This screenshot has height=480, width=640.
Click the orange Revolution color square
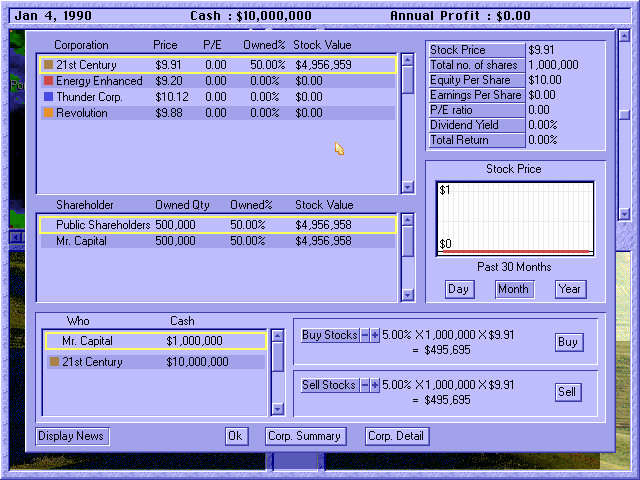pyautogui.click(x=49, y=112)
